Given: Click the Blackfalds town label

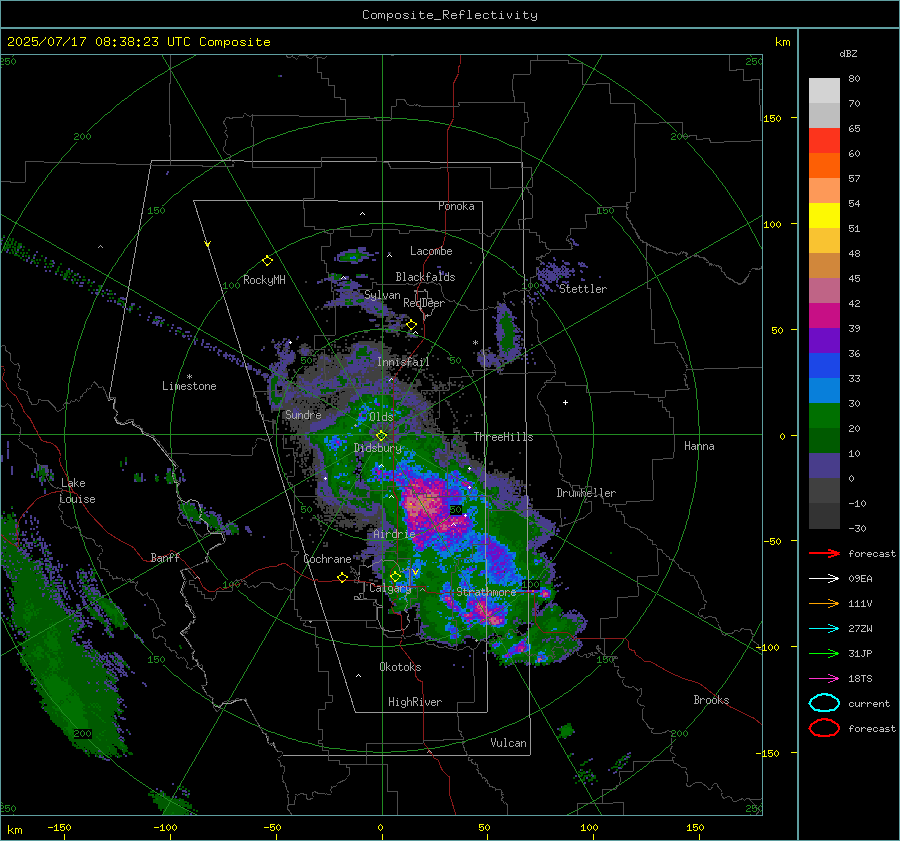Looking at the screenshot, I should pos(425,277).
